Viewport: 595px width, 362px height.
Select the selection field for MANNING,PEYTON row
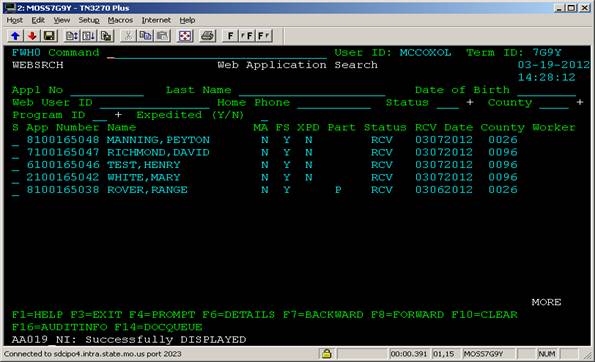coord(16,140)
